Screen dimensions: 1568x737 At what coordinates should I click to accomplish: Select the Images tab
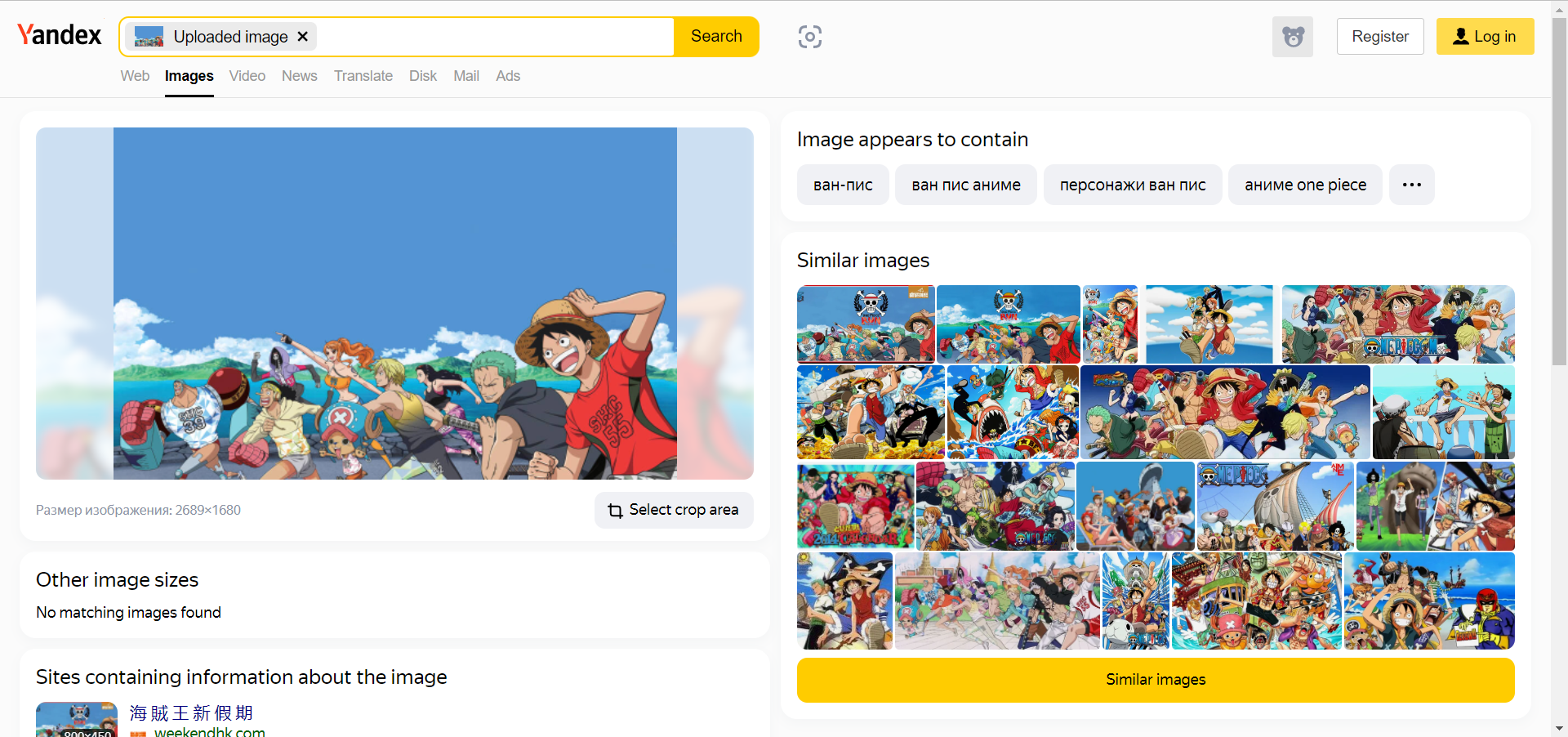189,76
